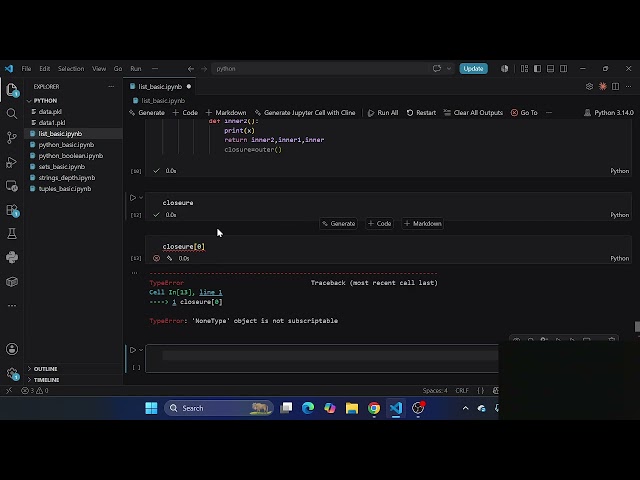Open the Search view in activity bar
This screenshot has width=640, height=480.
[x=12, y=113]
